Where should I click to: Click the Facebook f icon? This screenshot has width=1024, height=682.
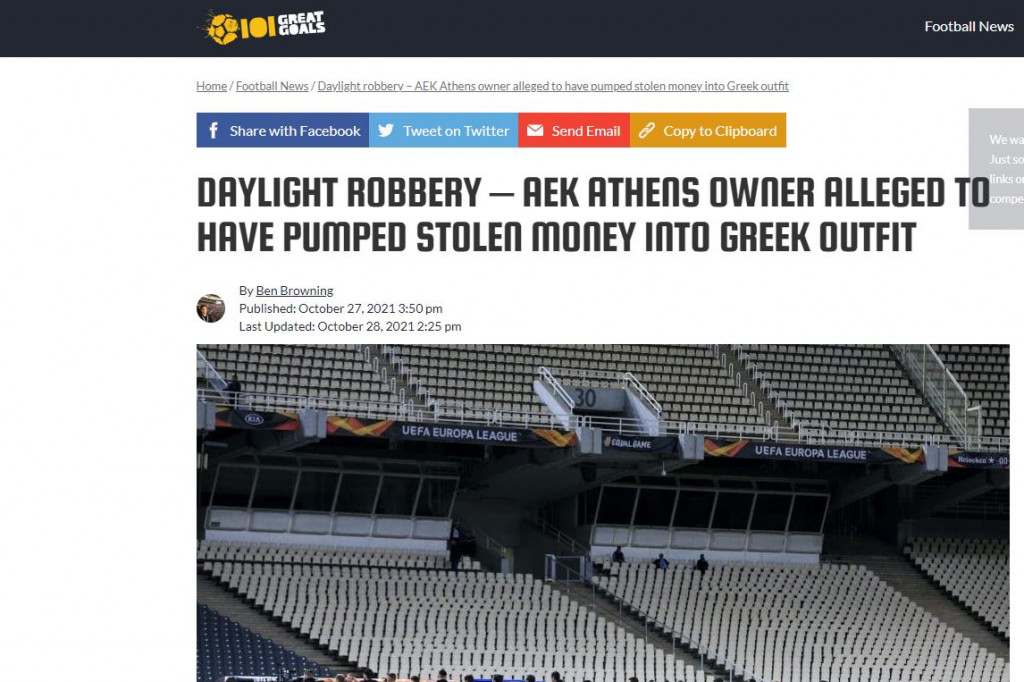[x=214, y=131]
